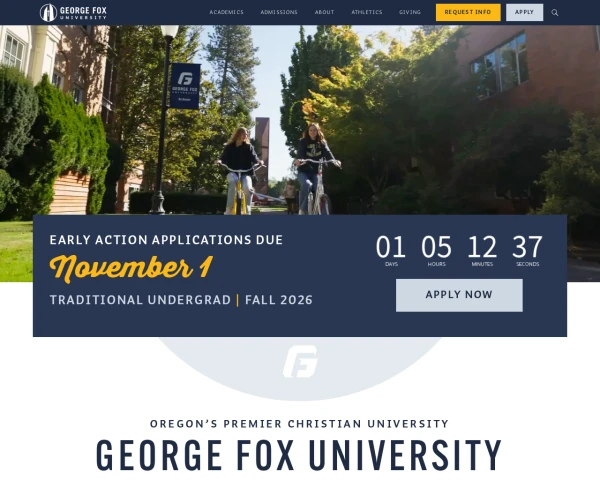Click the GF emblem in the gray circle
The image size is (600, 480).
tap(300, 361)
